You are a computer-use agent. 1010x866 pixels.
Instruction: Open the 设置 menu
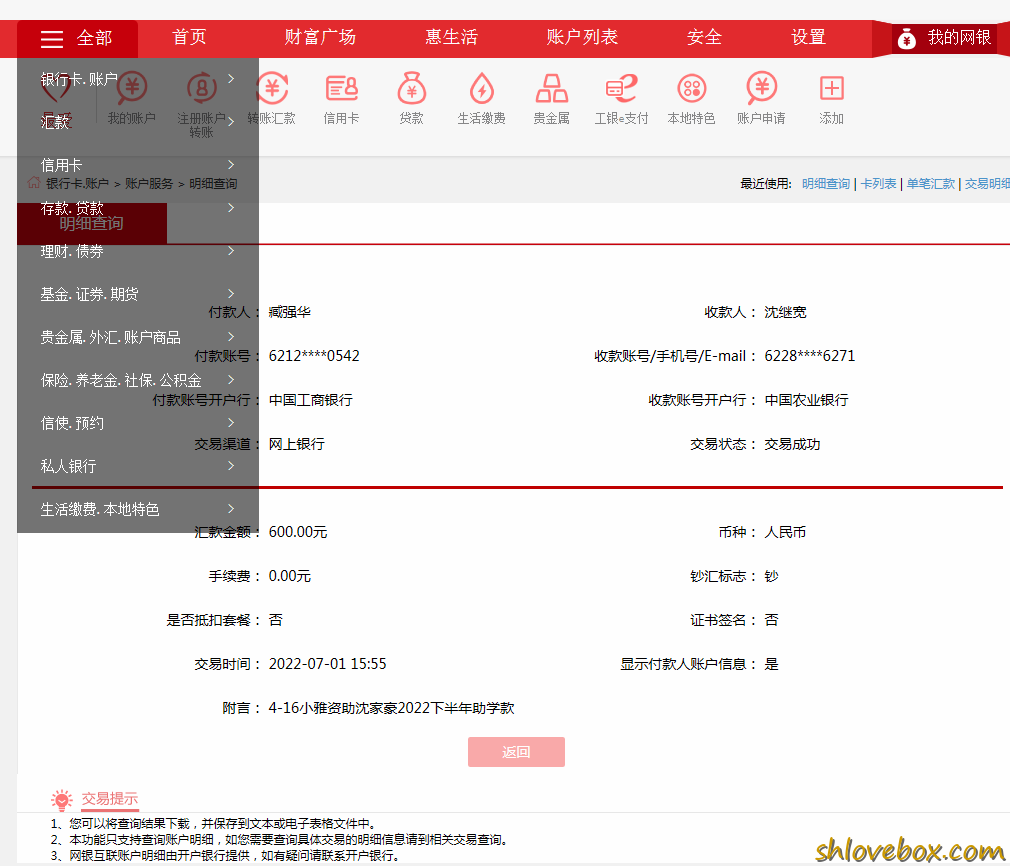click(x=808, y=37)
